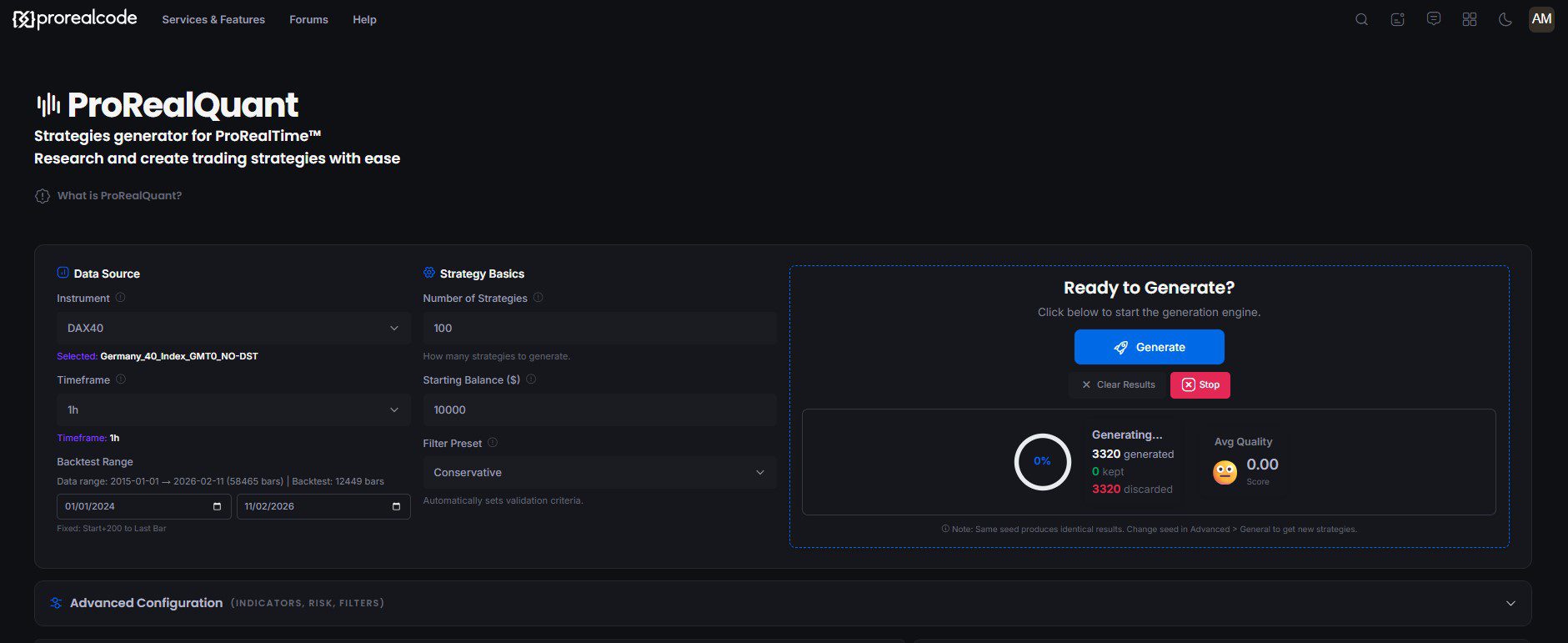Viewport: 1568px width, 643px height.
Task: Click 'Automatically sets validation criteria.' hint
Action: pos(503,500)
